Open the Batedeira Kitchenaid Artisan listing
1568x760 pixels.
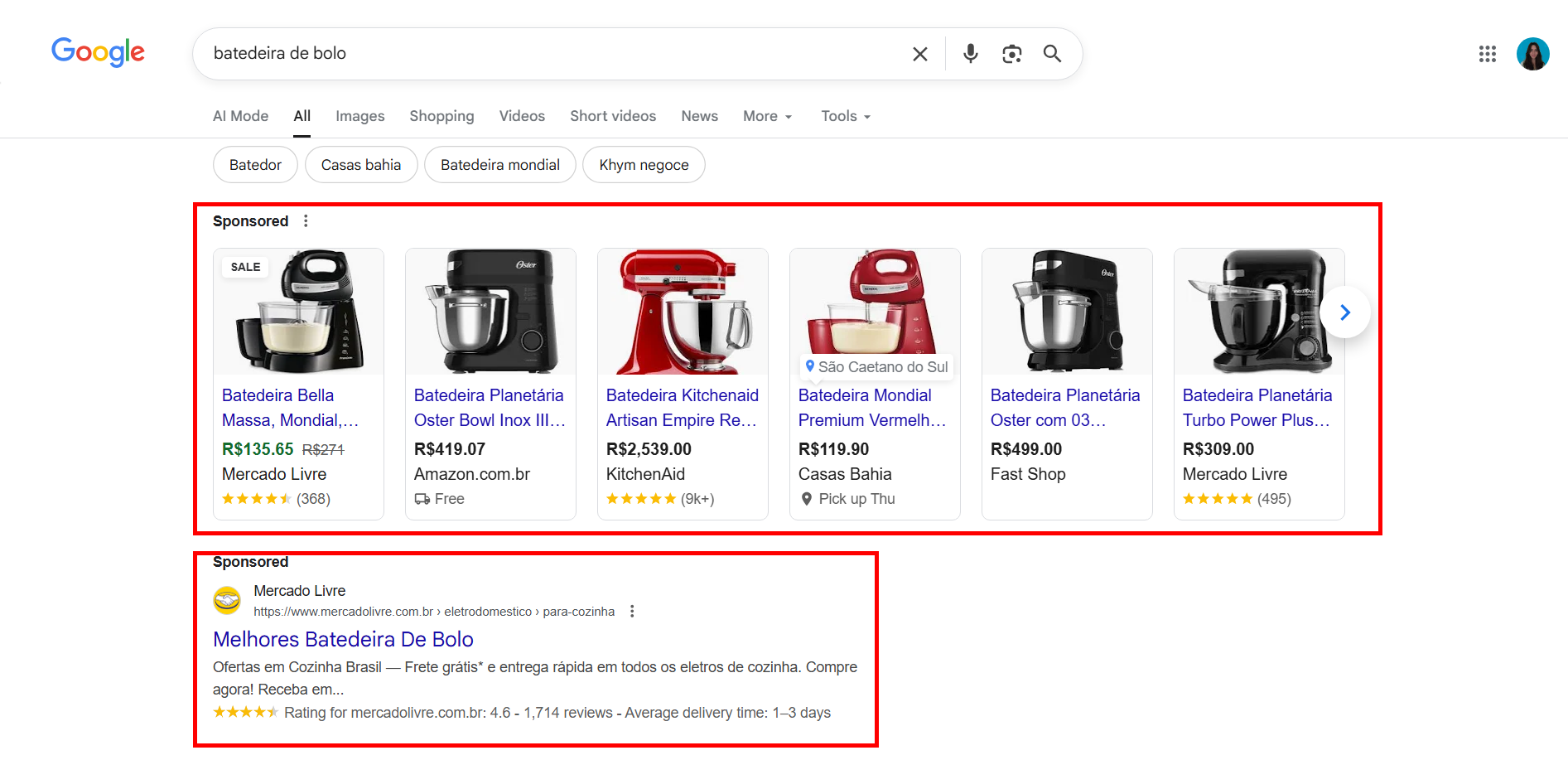click(x=682, y=407)
